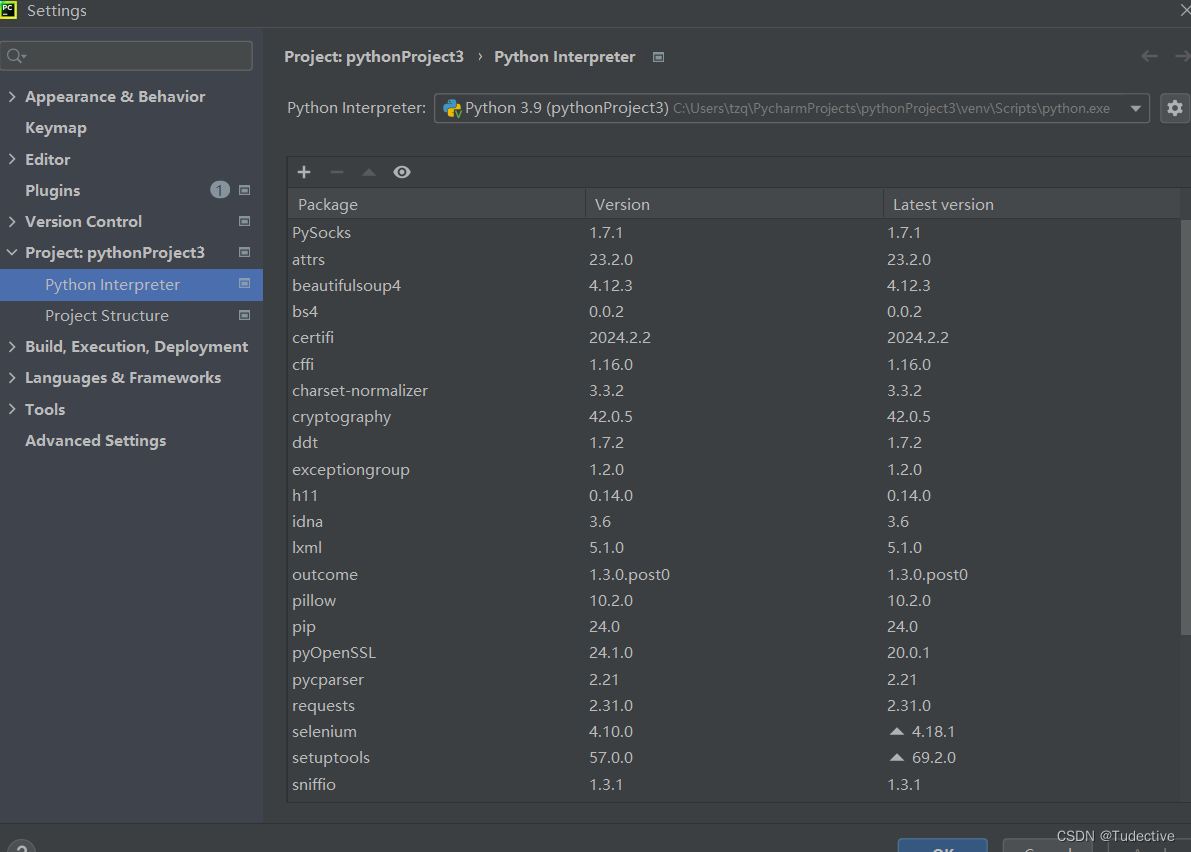The image size is (1191, 852).
Task: Expand Languages & Frameworks section
Action: 11,377
